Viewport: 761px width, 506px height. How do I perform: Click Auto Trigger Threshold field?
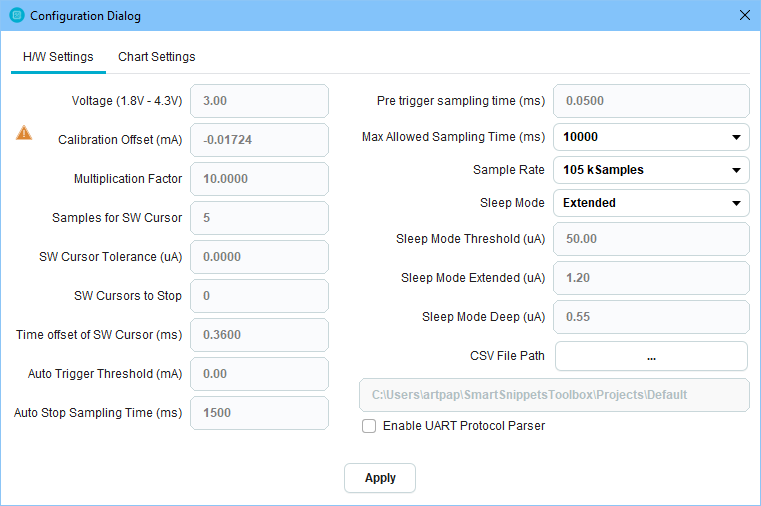(259, 374)
